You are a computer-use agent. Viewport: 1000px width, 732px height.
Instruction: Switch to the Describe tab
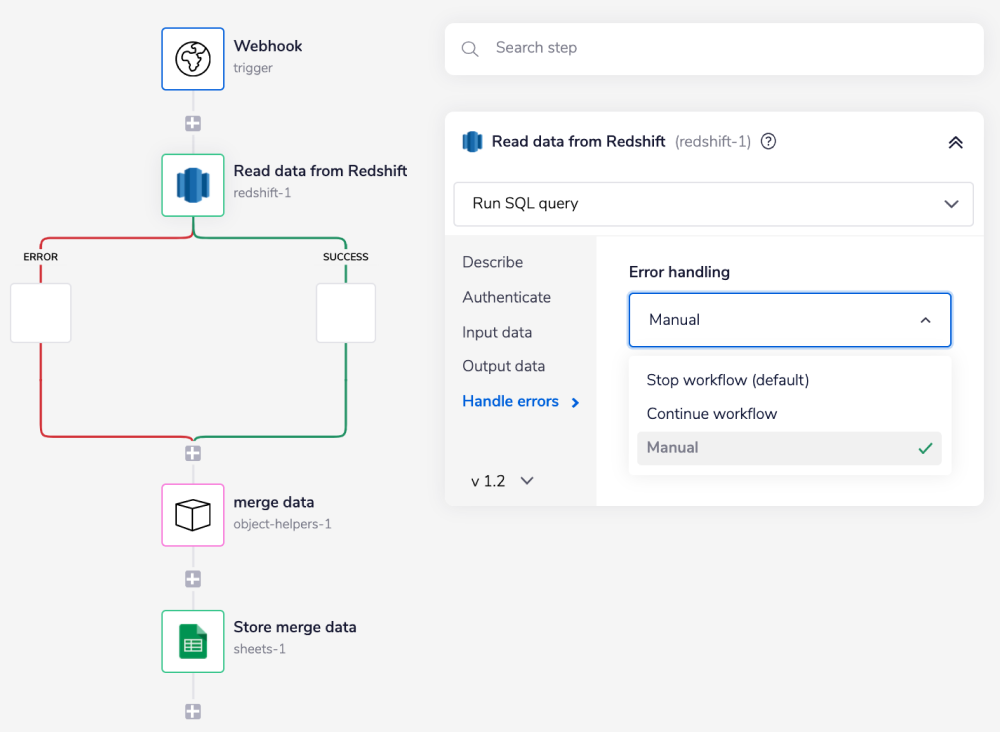(492, 262)
